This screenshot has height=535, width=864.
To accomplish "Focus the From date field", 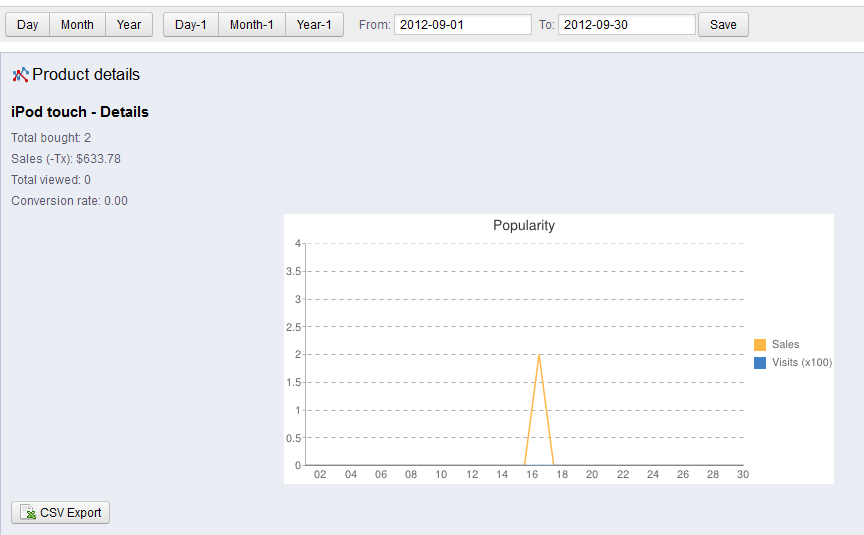I will click(463, 25).
